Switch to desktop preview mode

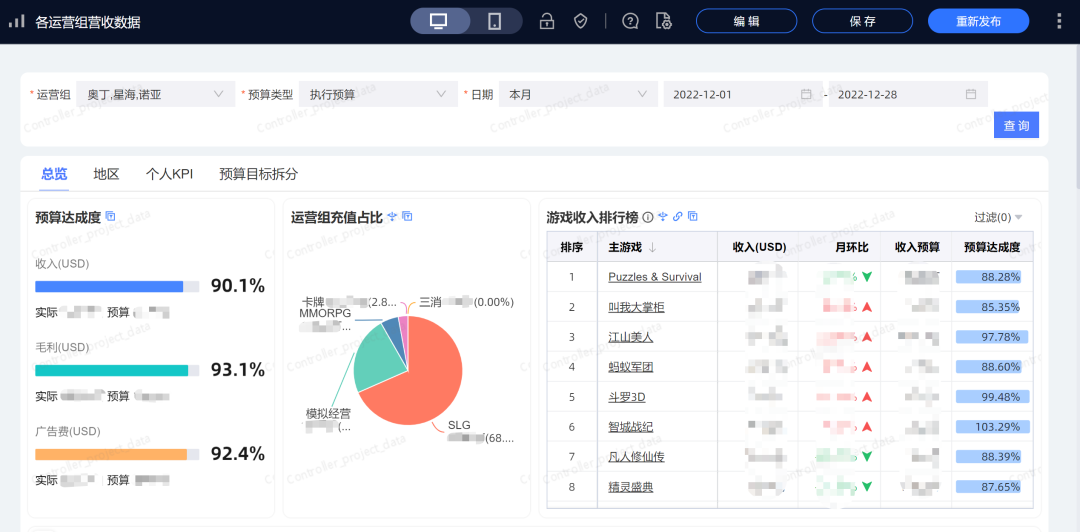(440, 21)
